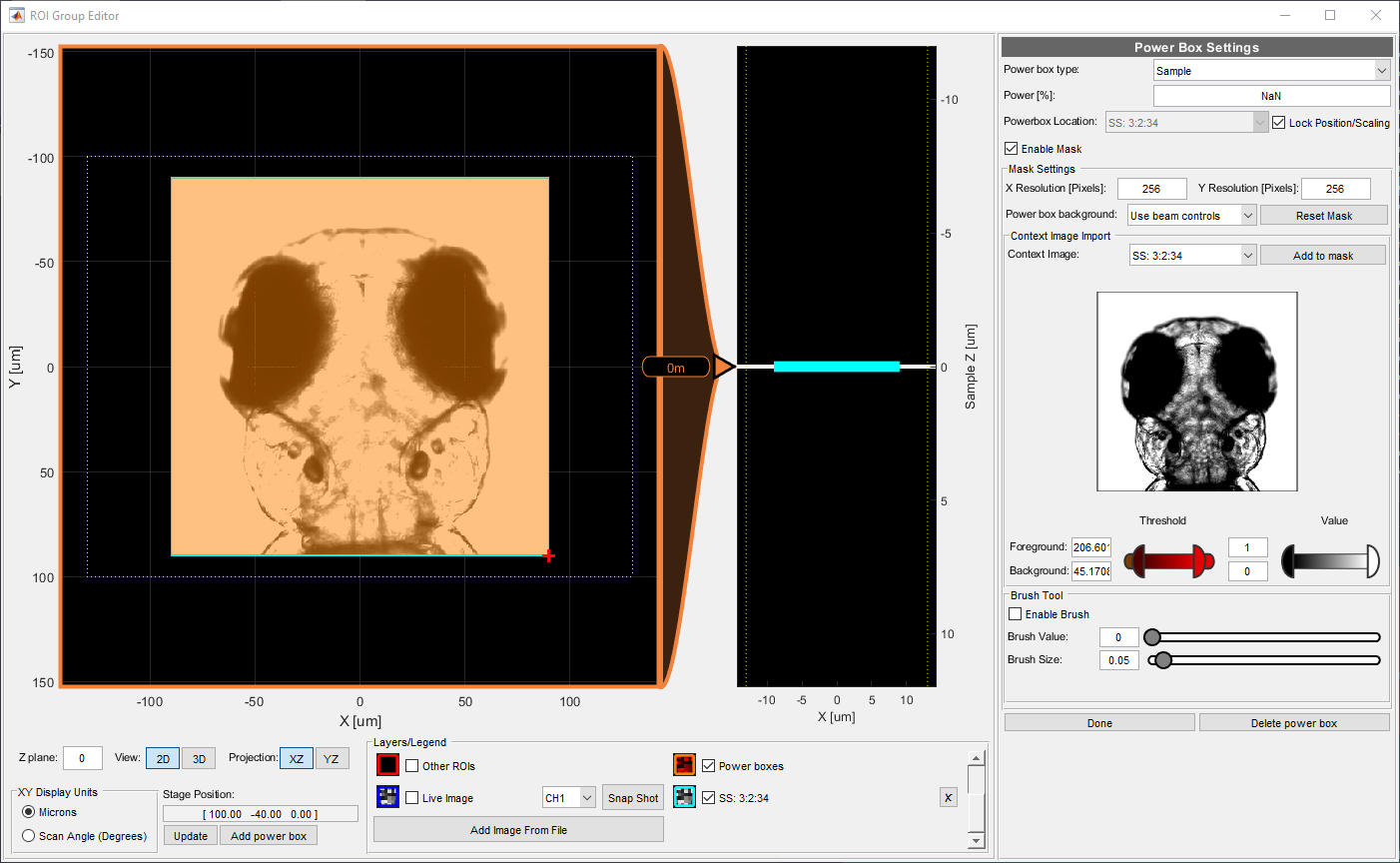Click the Done button
Viewport: 1400px width, 863px height.
point(1098,722)
